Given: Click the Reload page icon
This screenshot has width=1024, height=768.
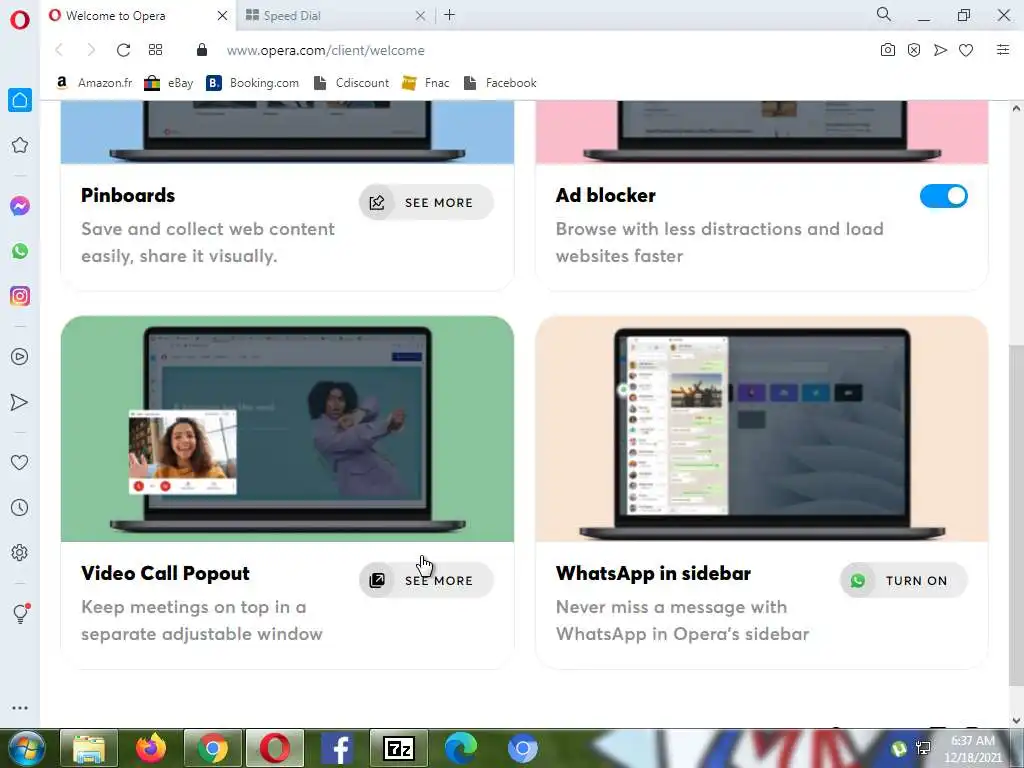Looking at the screenshot, I should 123,50.
